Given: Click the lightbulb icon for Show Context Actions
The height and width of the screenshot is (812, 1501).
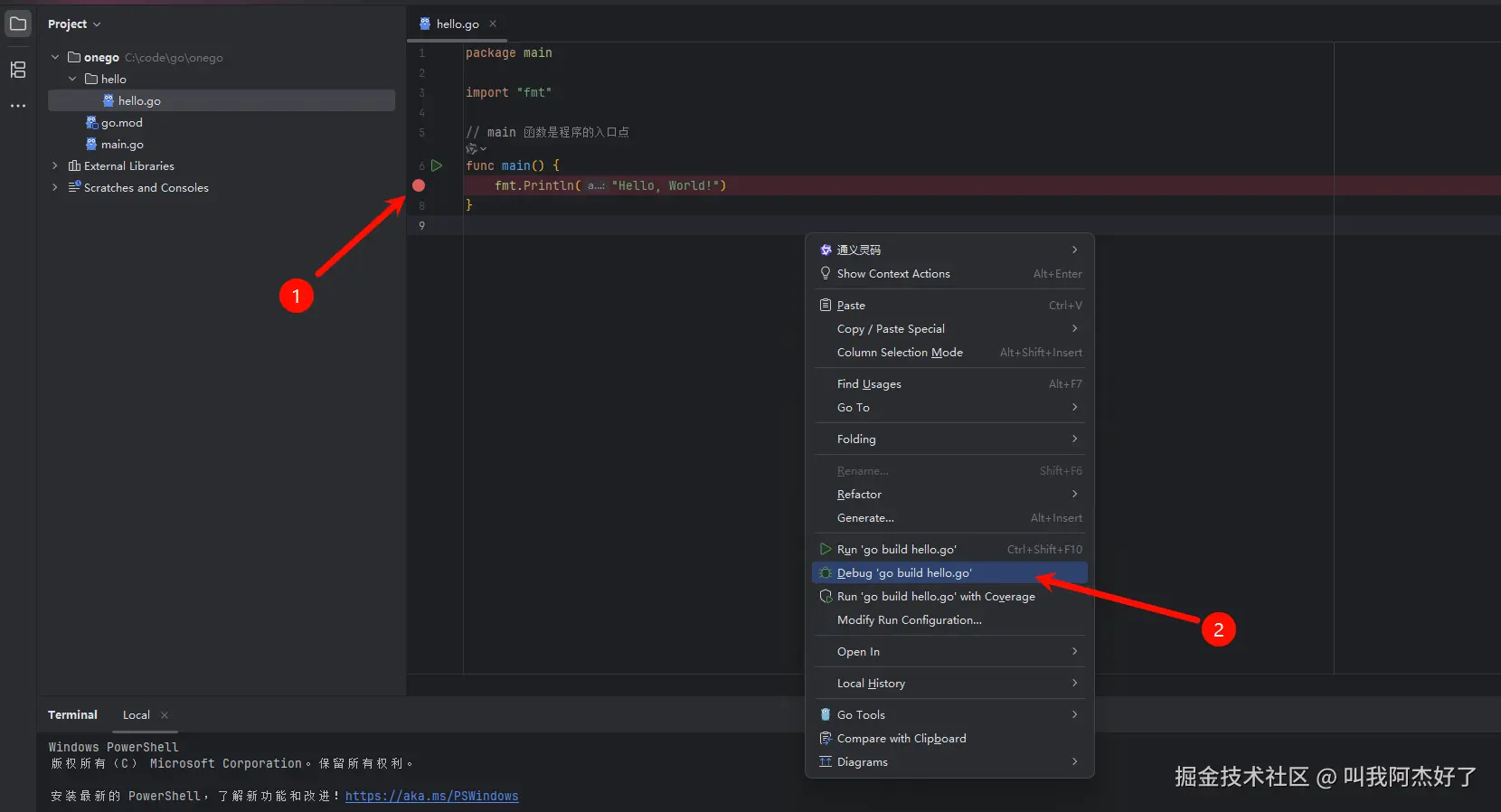Looking at the screenshot, I should click(x=826, y=273).
